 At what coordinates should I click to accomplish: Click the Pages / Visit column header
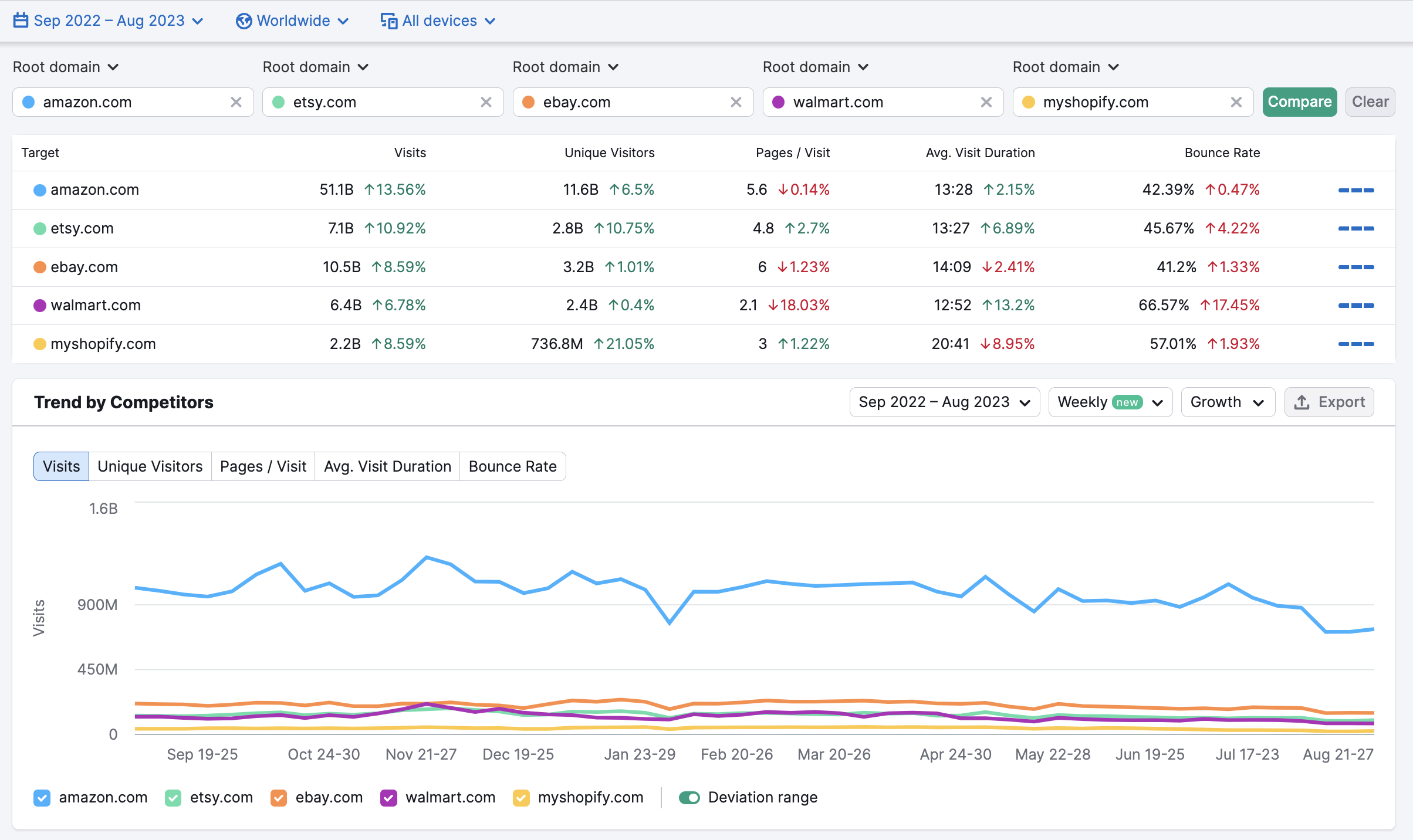(793, 153)
